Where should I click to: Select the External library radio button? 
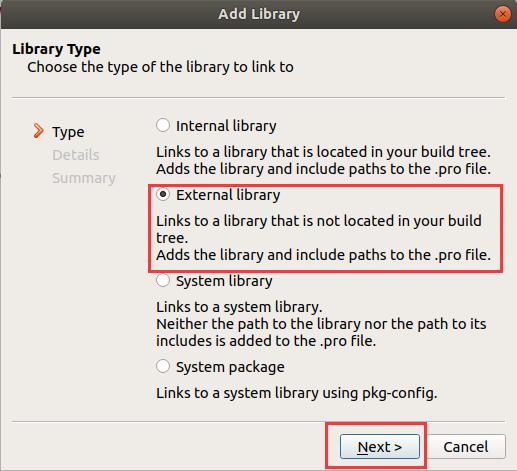(163, 195)
